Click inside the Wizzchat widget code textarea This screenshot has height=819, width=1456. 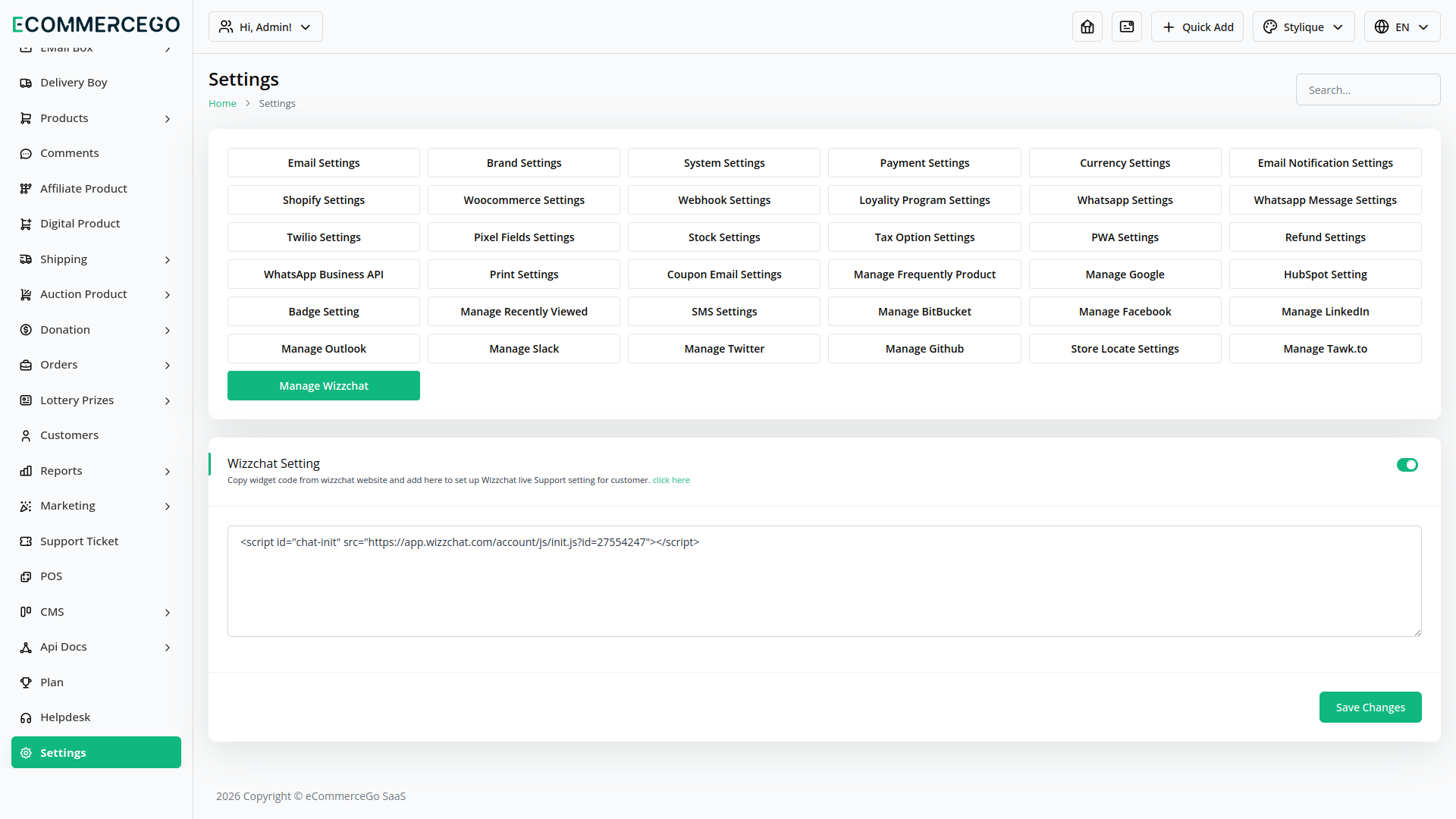824,581
